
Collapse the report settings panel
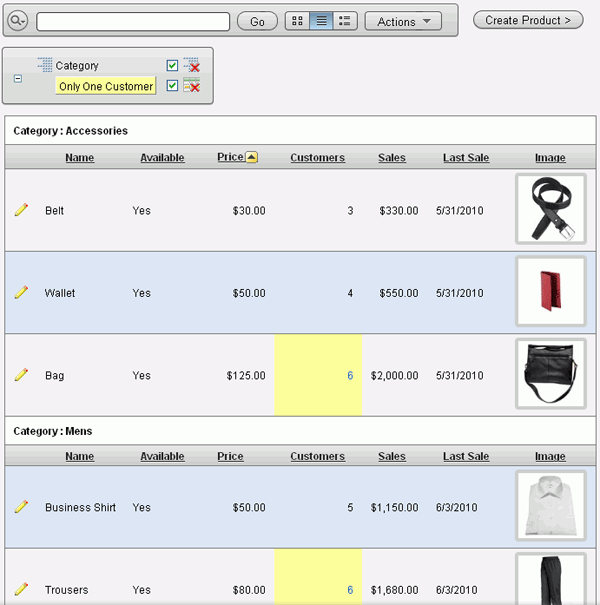18,79
